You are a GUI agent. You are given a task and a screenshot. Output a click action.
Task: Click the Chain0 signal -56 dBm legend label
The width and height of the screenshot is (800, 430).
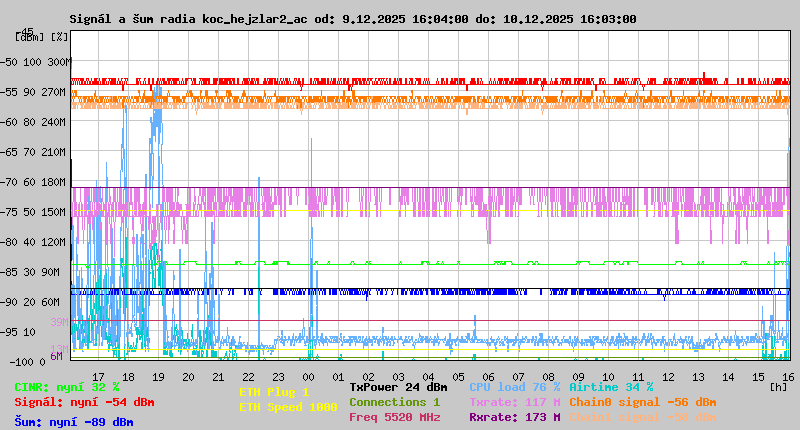click(642, 402)
